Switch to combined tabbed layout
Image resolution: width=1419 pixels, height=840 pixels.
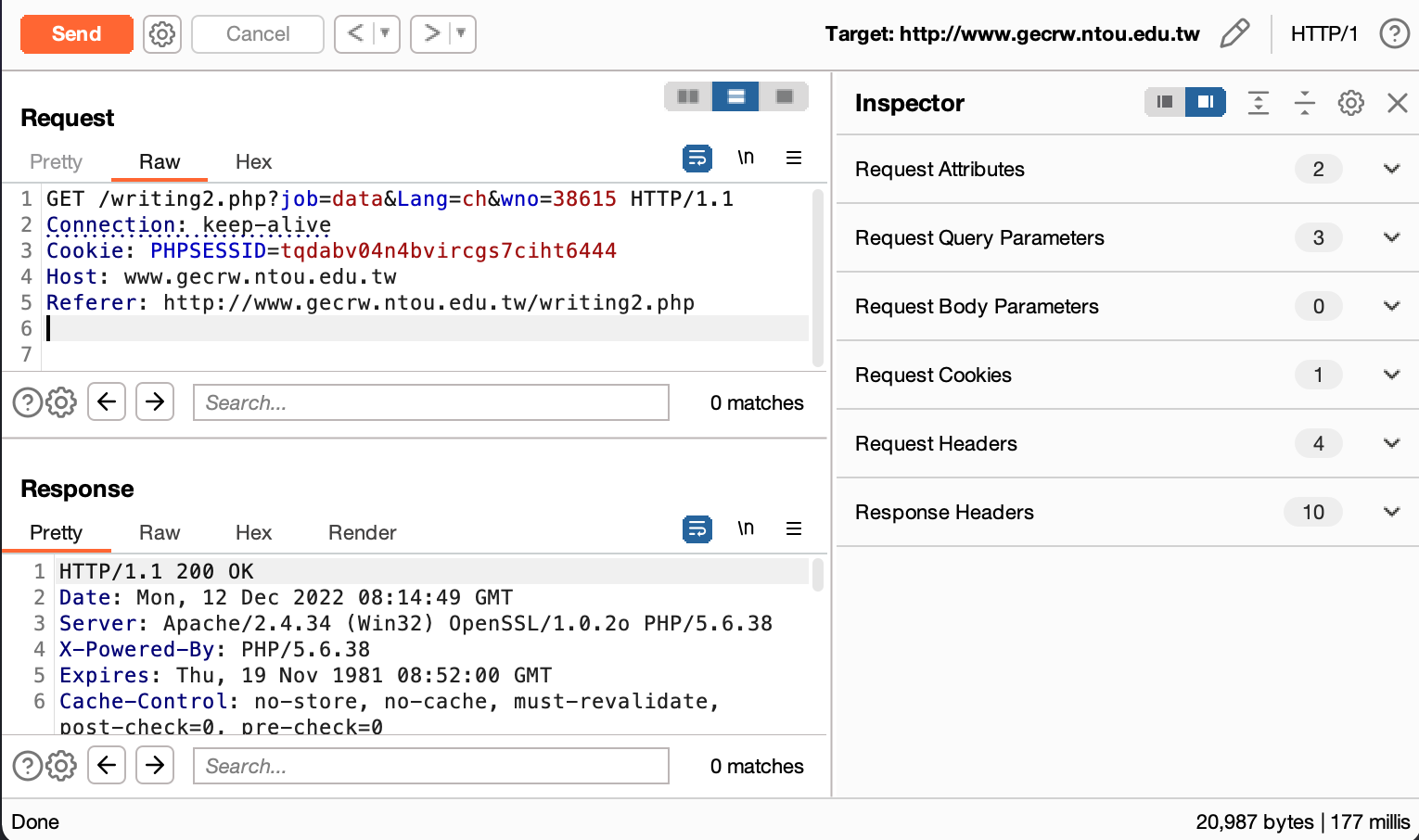tap(785, 96)
